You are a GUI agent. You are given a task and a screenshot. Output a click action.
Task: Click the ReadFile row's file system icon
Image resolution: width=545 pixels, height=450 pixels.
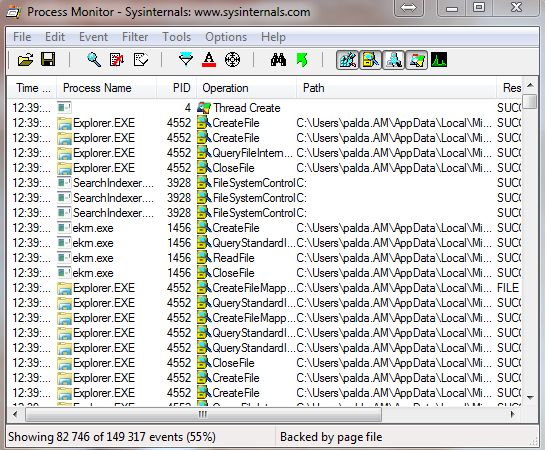pos(204,258)
